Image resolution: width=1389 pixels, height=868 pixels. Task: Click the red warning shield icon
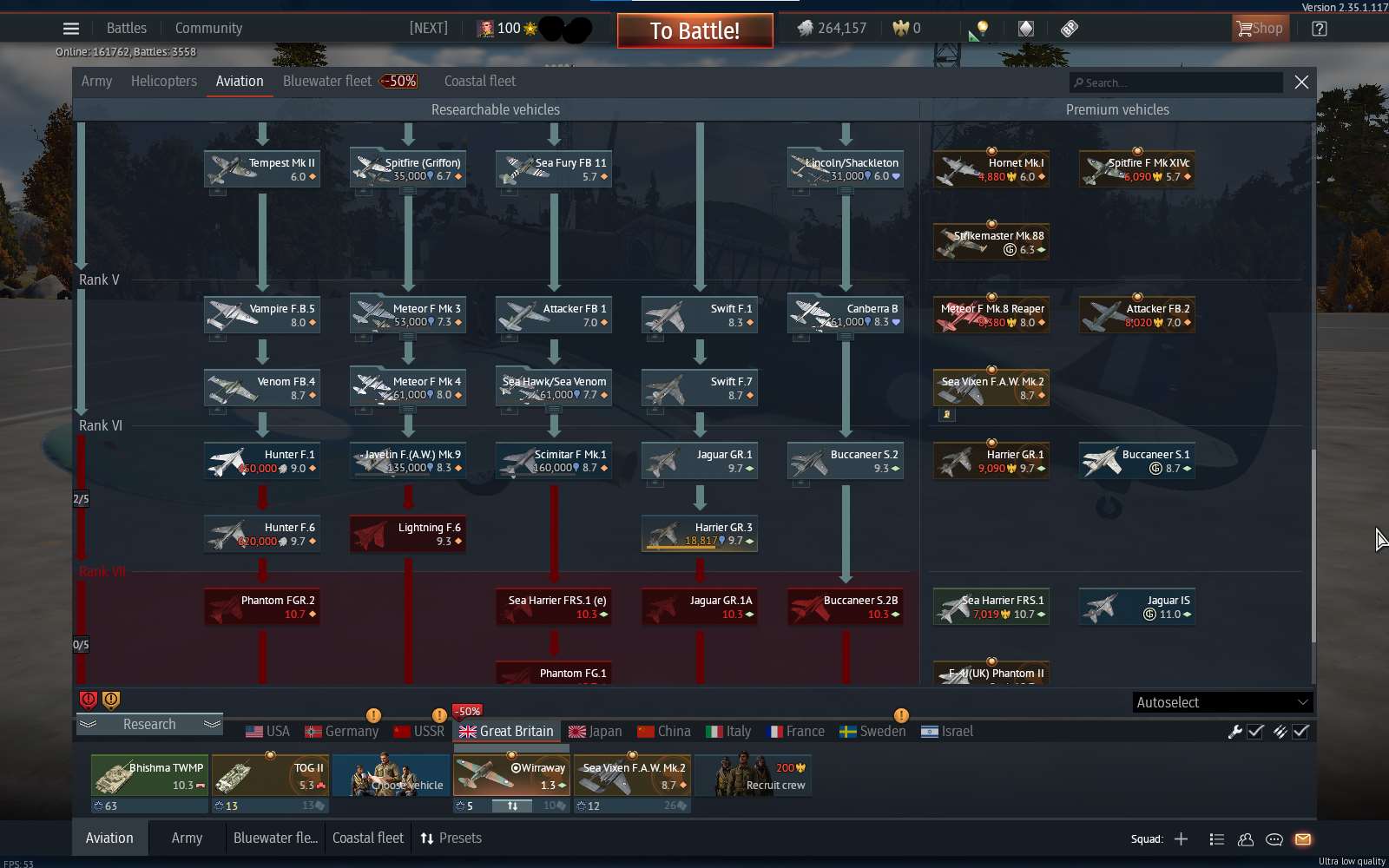(89, 700)
